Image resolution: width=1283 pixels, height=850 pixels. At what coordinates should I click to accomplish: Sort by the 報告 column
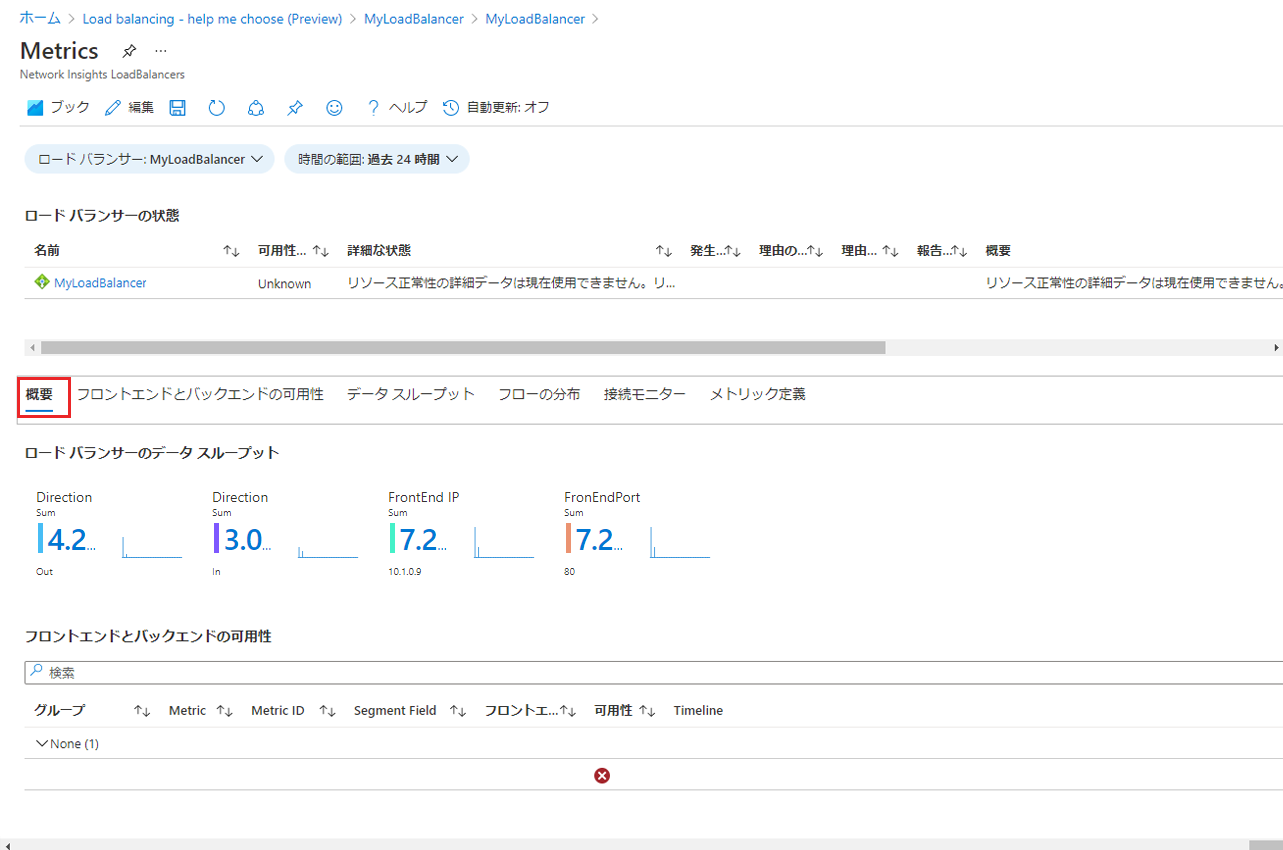[x=959, y=251]
